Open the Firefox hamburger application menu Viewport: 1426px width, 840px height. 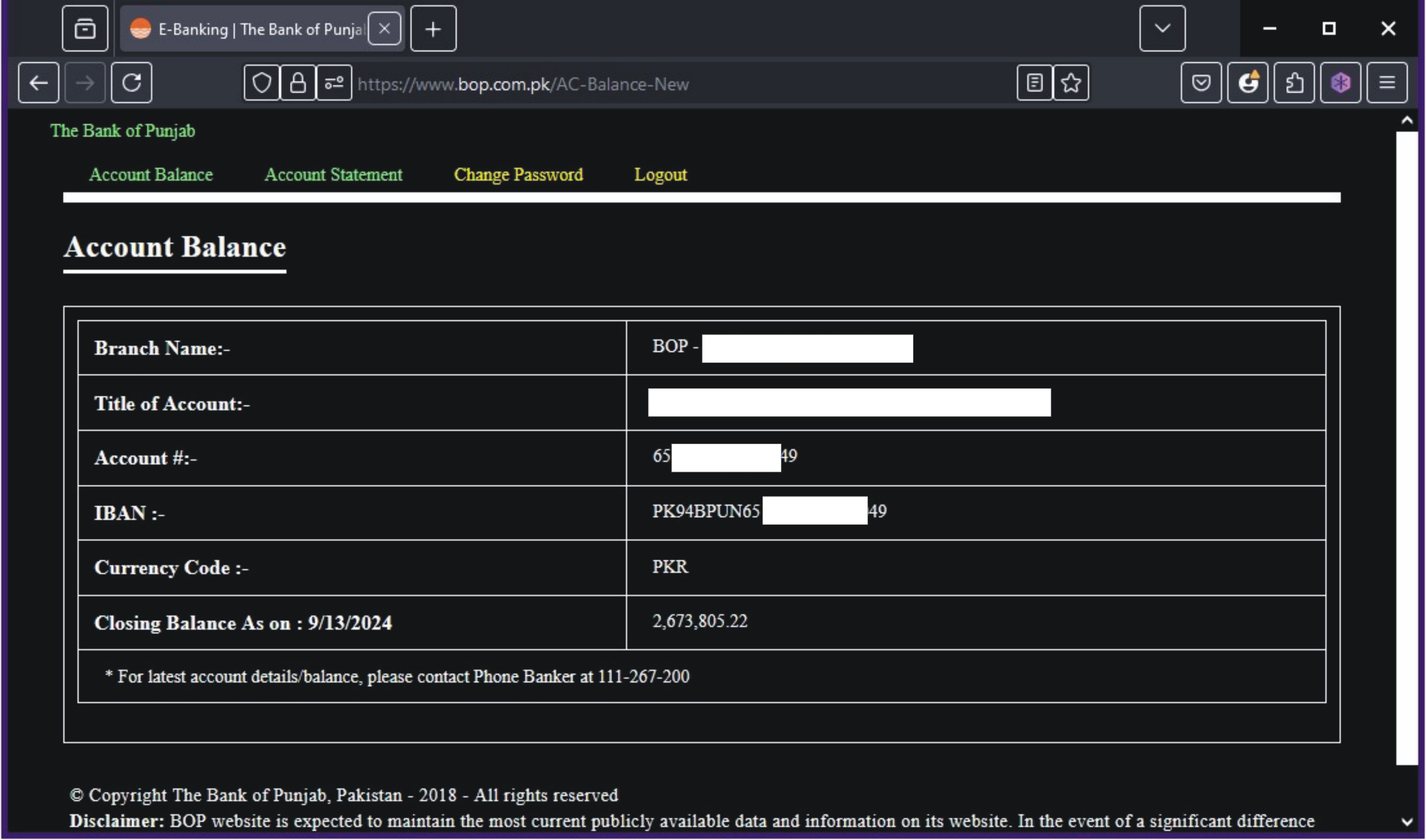tap(1386, 83)
